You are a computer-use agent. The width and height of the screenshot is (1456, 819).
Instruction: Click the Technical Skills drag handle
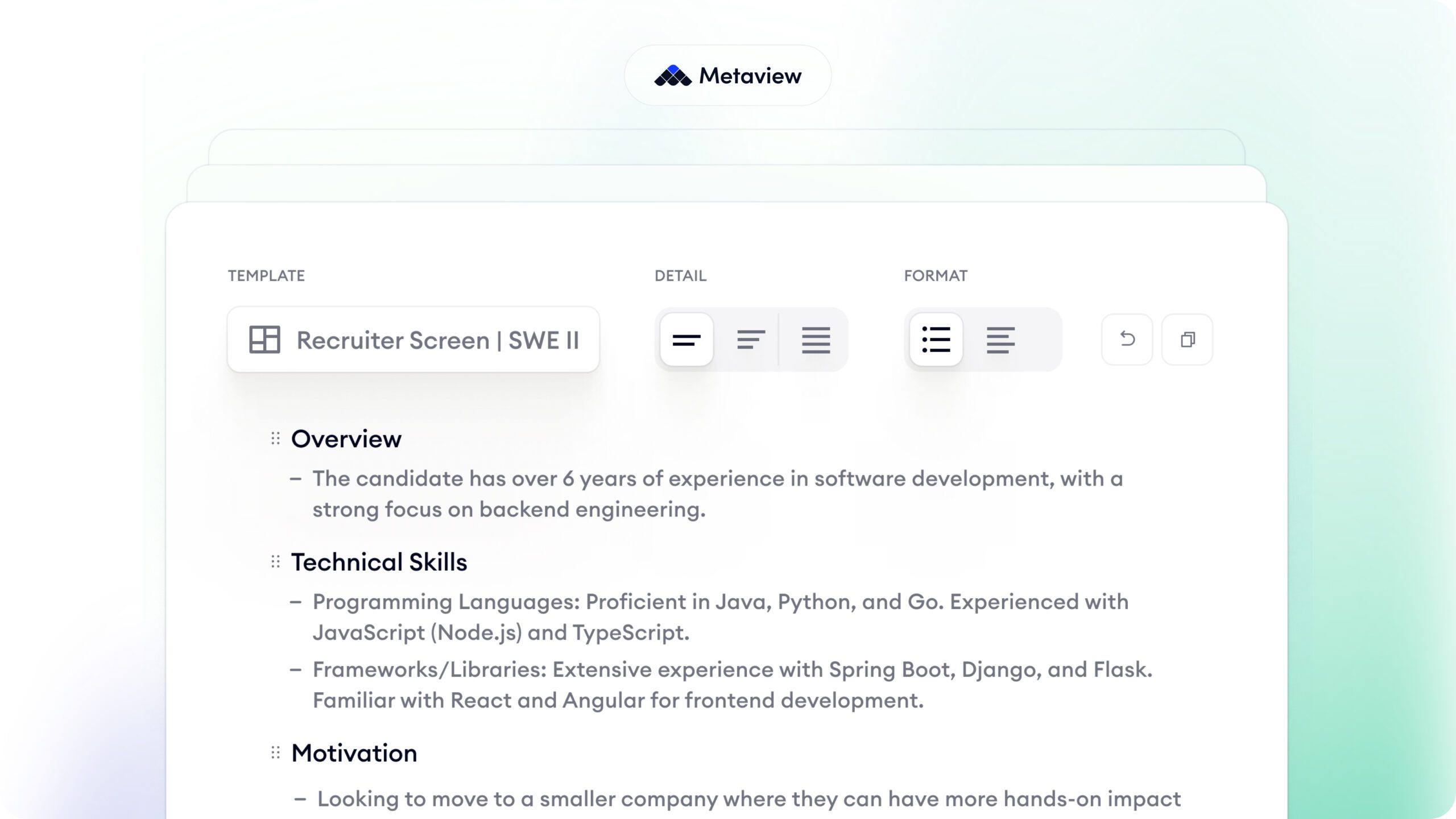pyautogui.click(x=276, y=562)
